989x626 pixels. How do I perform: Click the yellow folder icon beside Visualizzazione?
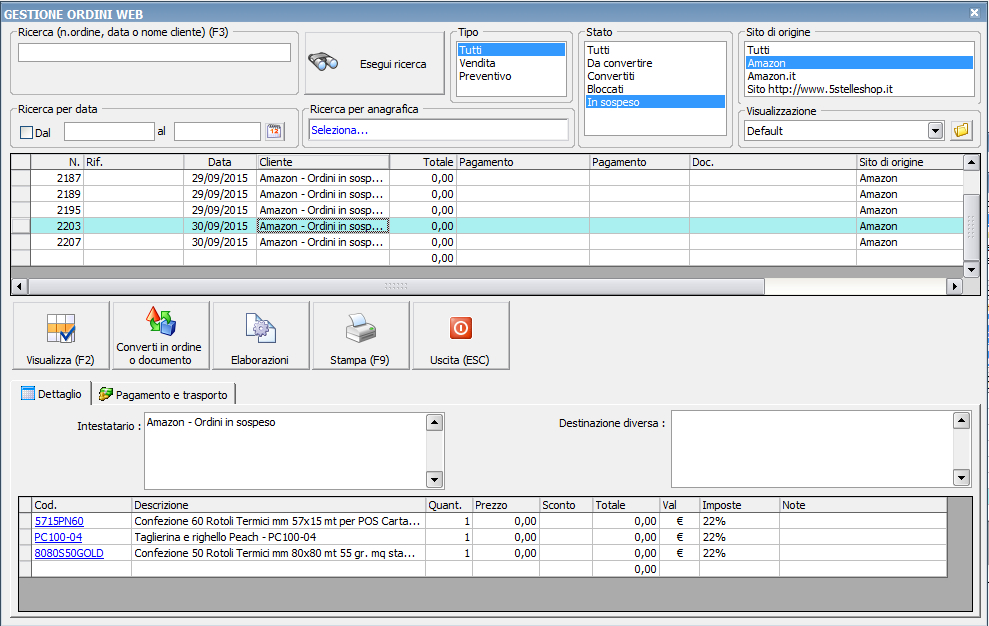coord(961,131)
